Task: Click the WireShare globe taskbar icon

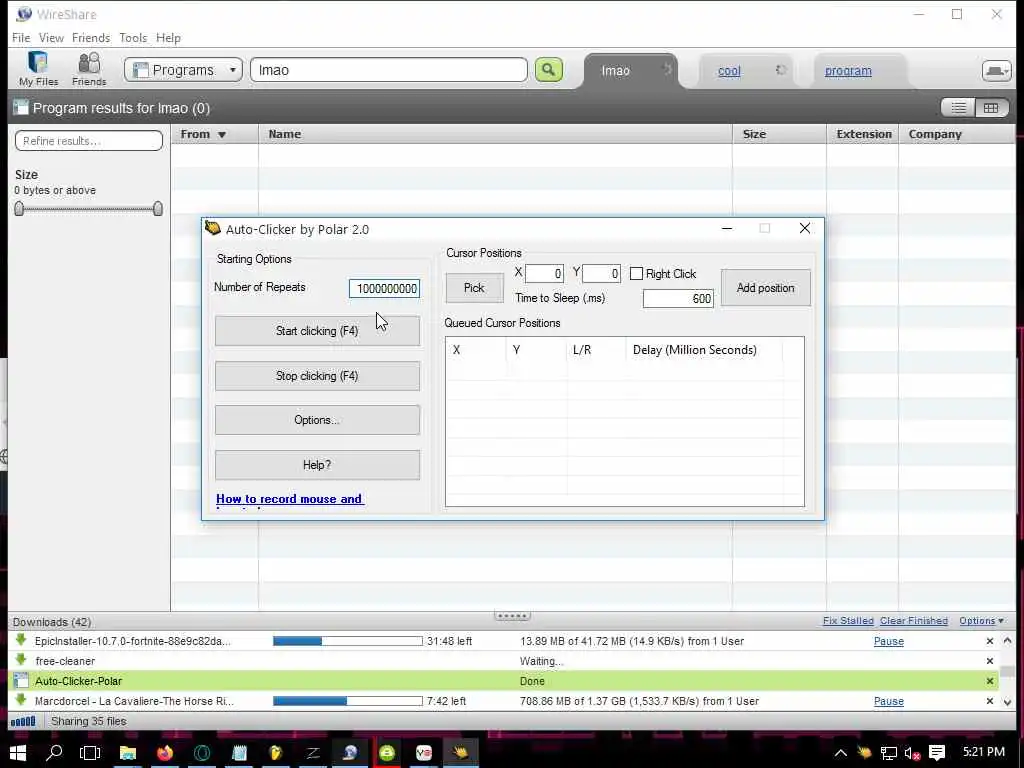Action: pos(350,753)
